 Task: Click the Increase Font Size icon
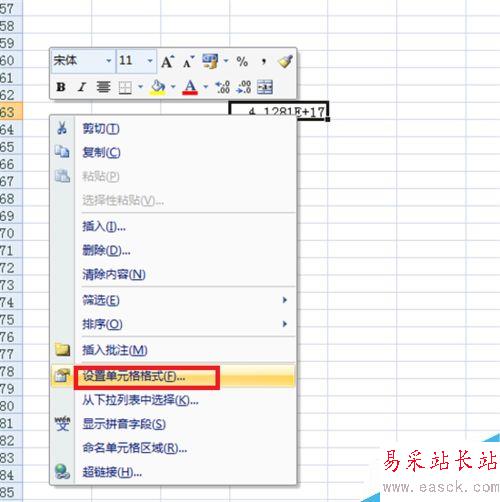167,61
